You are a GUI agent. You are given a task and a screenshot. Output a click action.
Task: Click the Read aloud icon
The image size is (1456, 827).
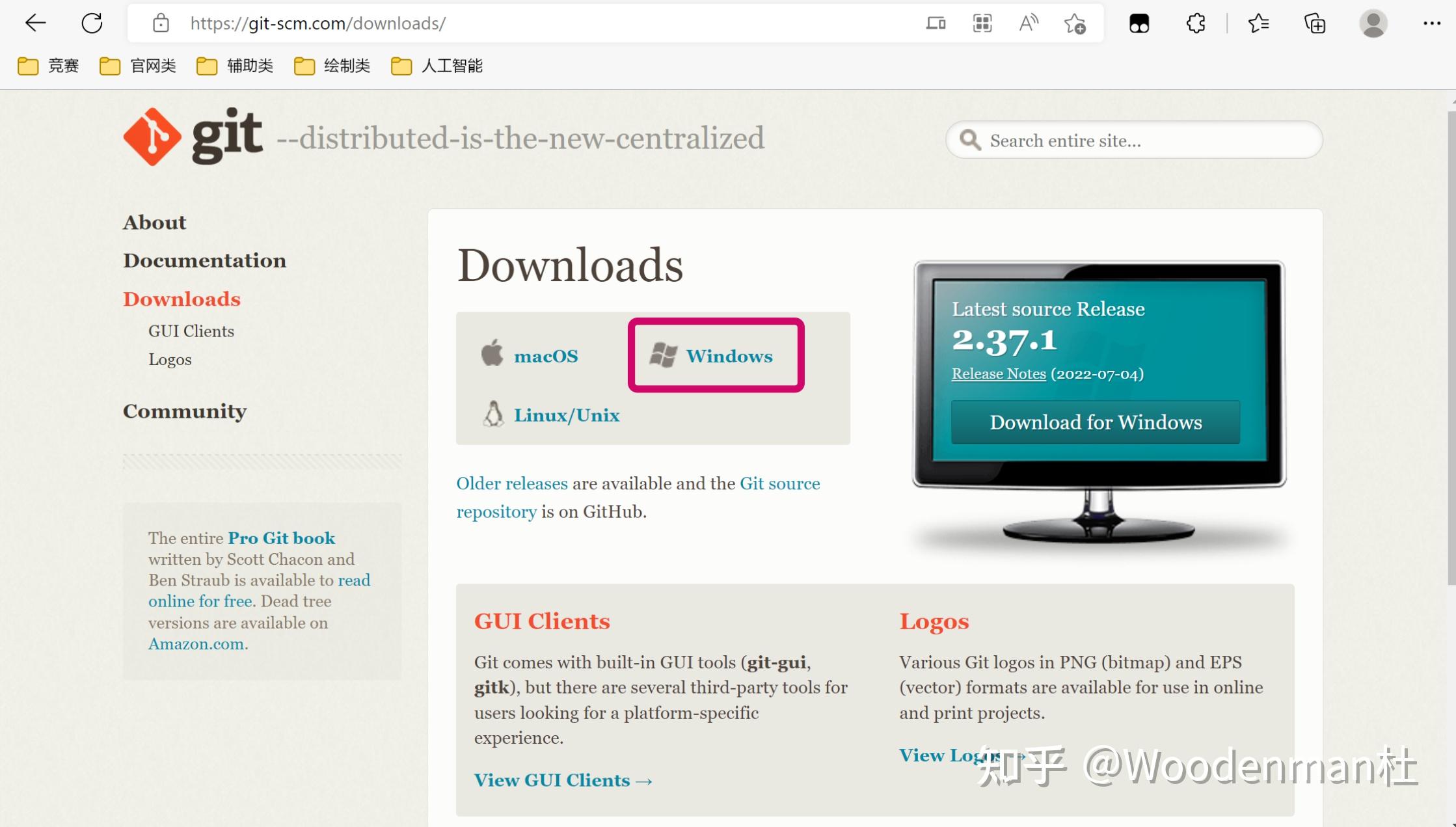click(1029, 24)
